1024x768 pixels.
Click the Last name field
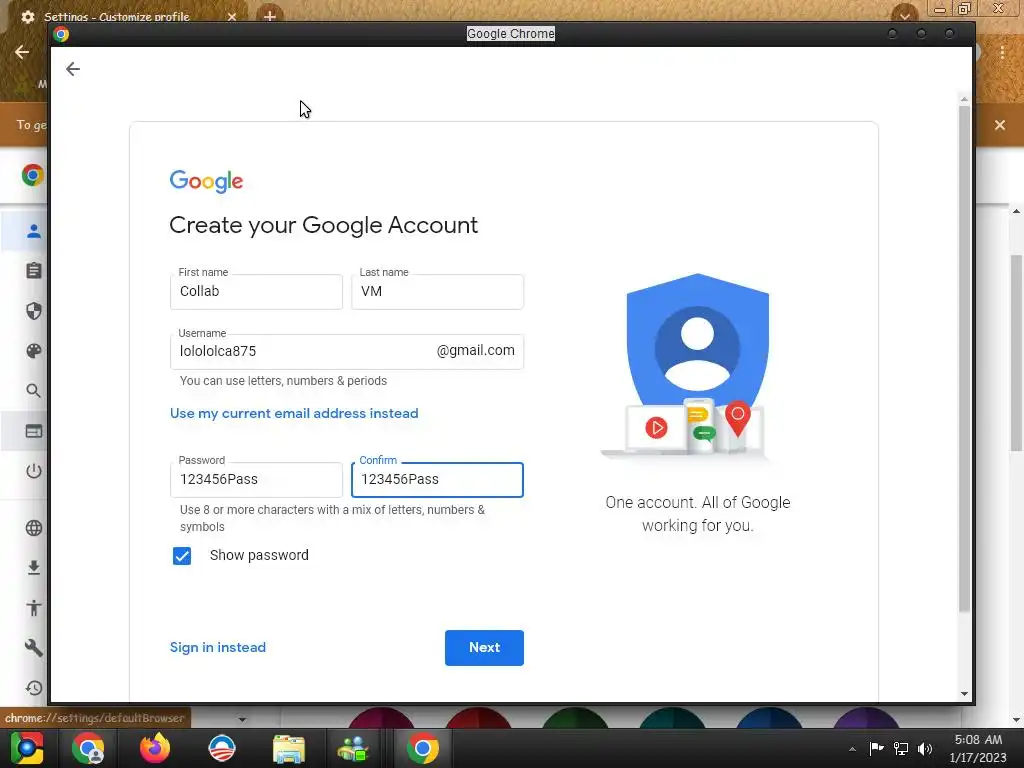pyautogui.click(x=438, y=291)
